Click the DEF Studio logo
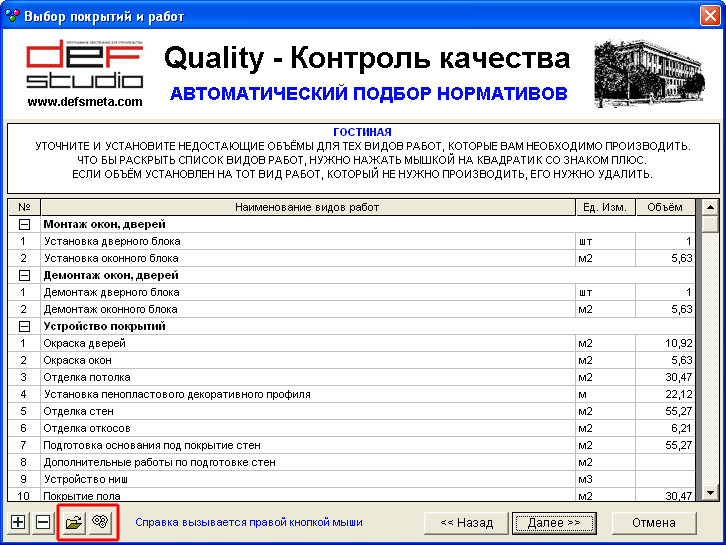This screenshot has width=726, height=545. [x=85, y=72]
